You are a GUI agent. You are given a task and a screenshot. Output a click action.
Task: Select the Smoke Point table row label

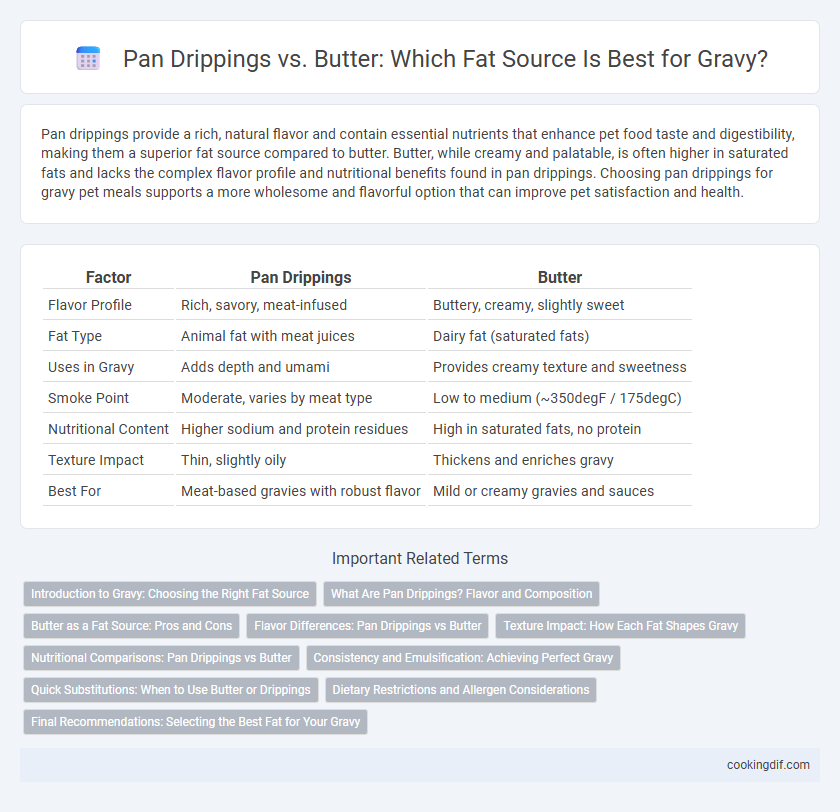[x=88, y=398]
